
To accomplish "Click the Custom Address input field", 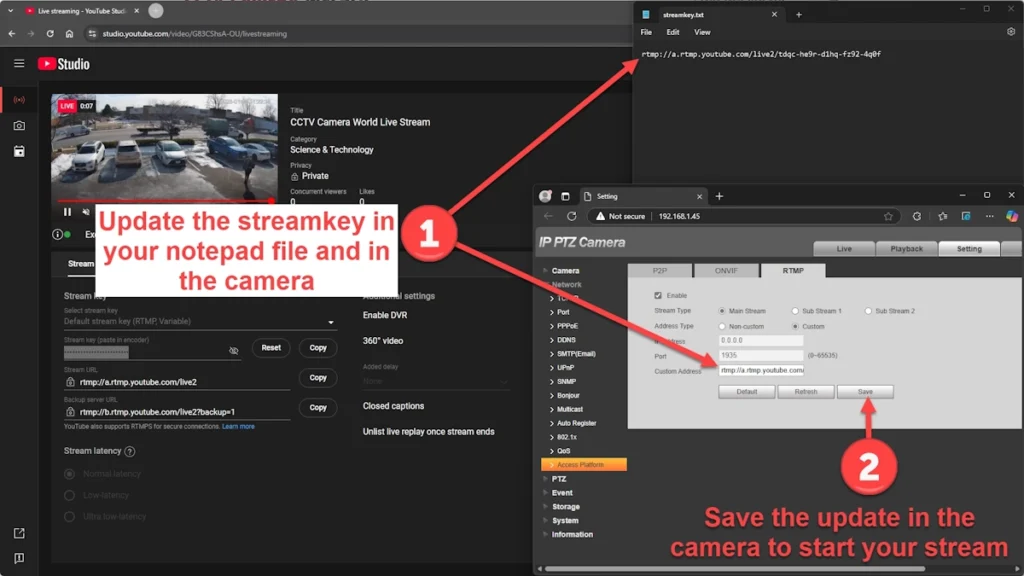I will coord(761,370).
